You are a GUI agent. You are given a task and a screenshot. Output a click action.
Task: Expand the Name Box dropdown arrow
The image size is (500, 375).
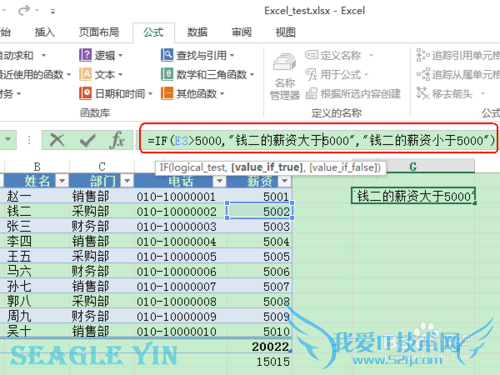point(8,140)
